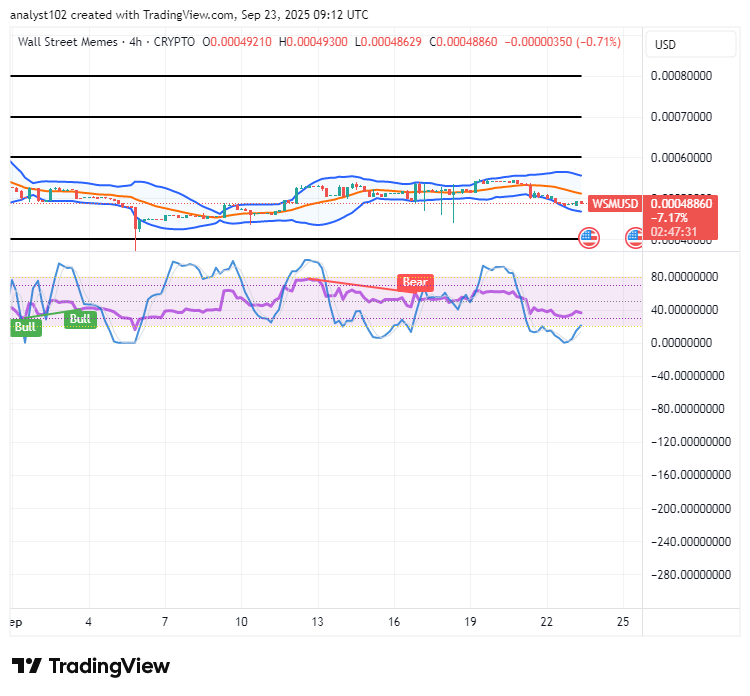750x696 pixels.
Task: Click the -160.00000000 axis label
Action: tap(691, 475)
